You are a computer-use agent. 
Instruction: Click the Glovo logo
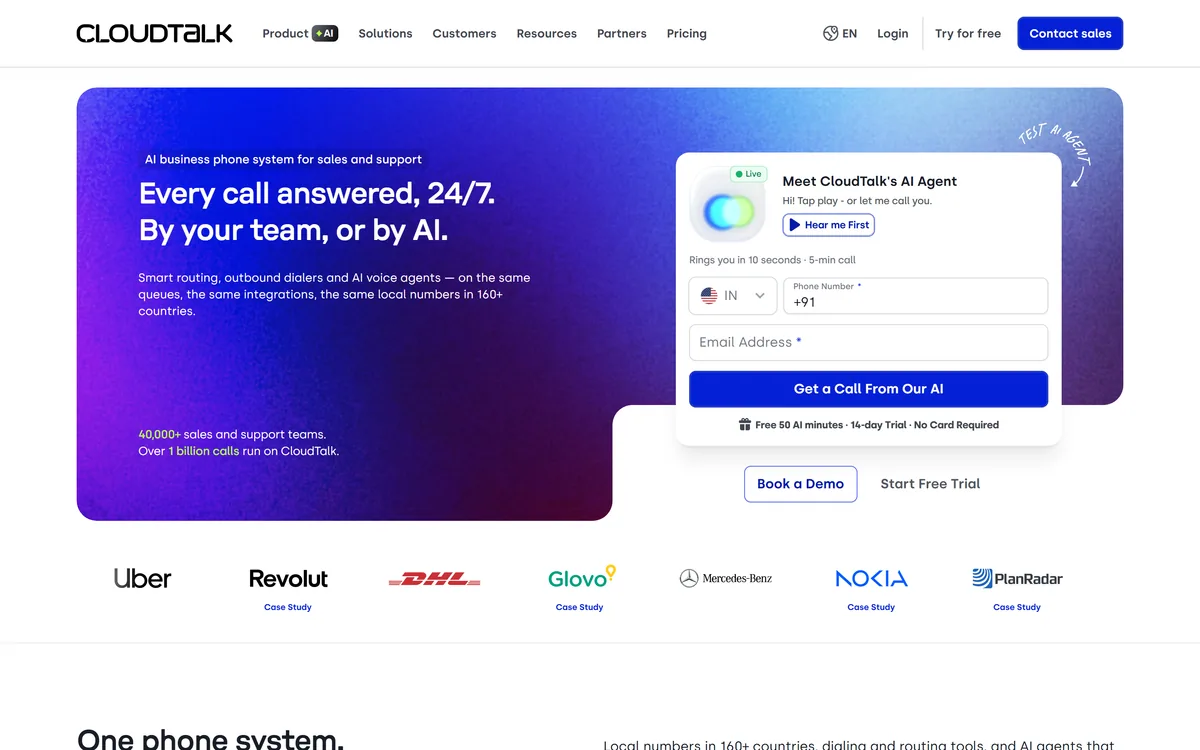tap(581, 577)
